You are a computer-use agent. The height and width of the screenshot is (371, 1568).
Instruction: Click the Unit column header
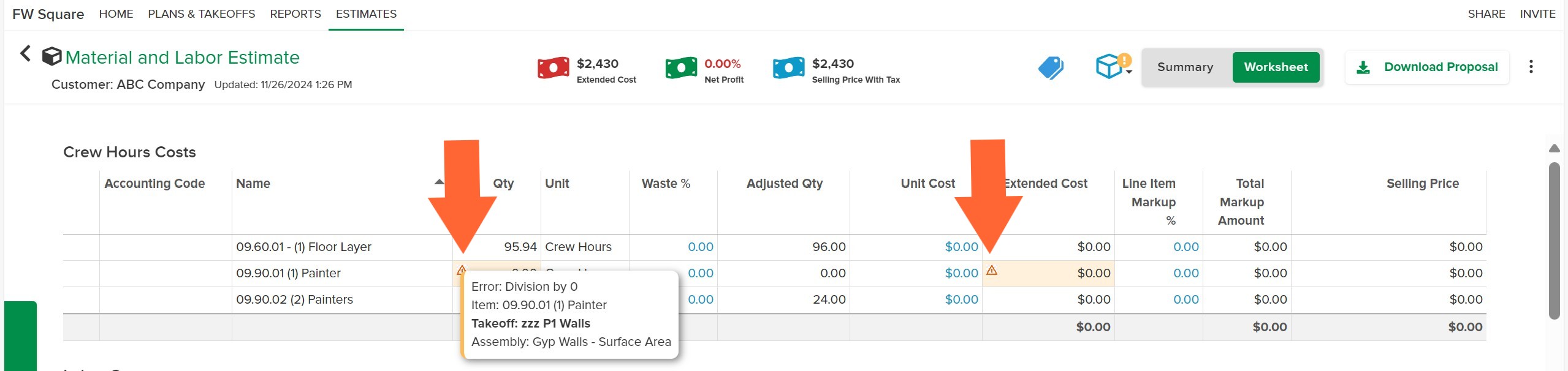click(557, 184)
